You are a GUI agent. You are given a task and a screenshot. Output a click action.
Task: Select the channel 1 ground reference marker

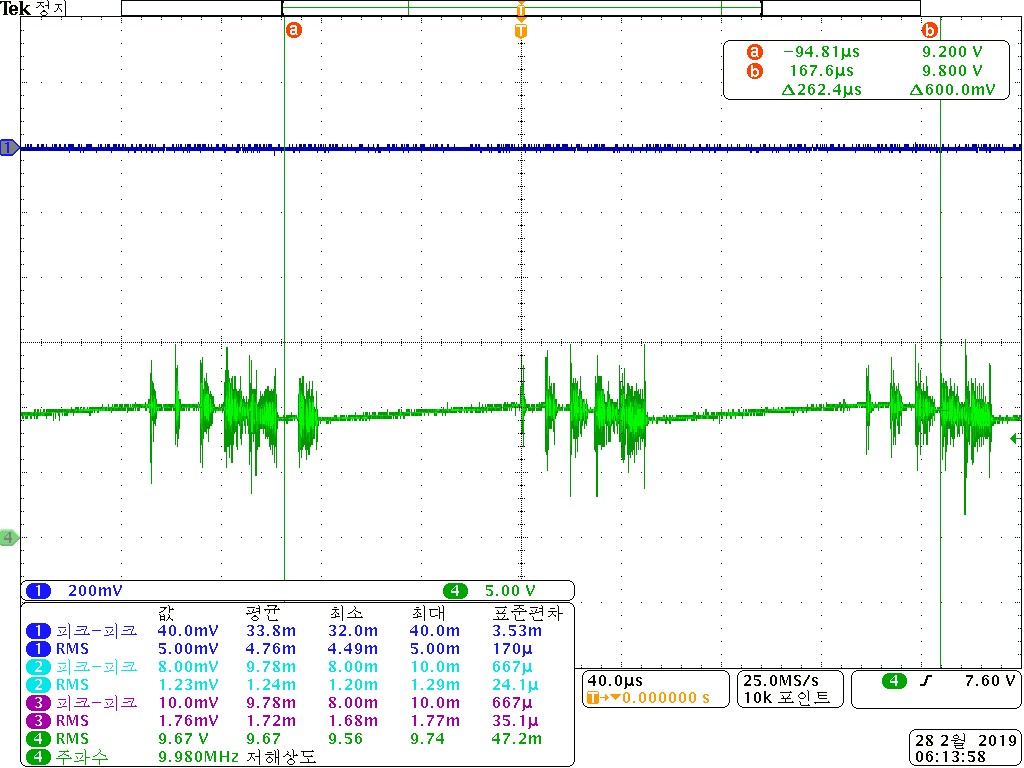(x=9, y=148)
